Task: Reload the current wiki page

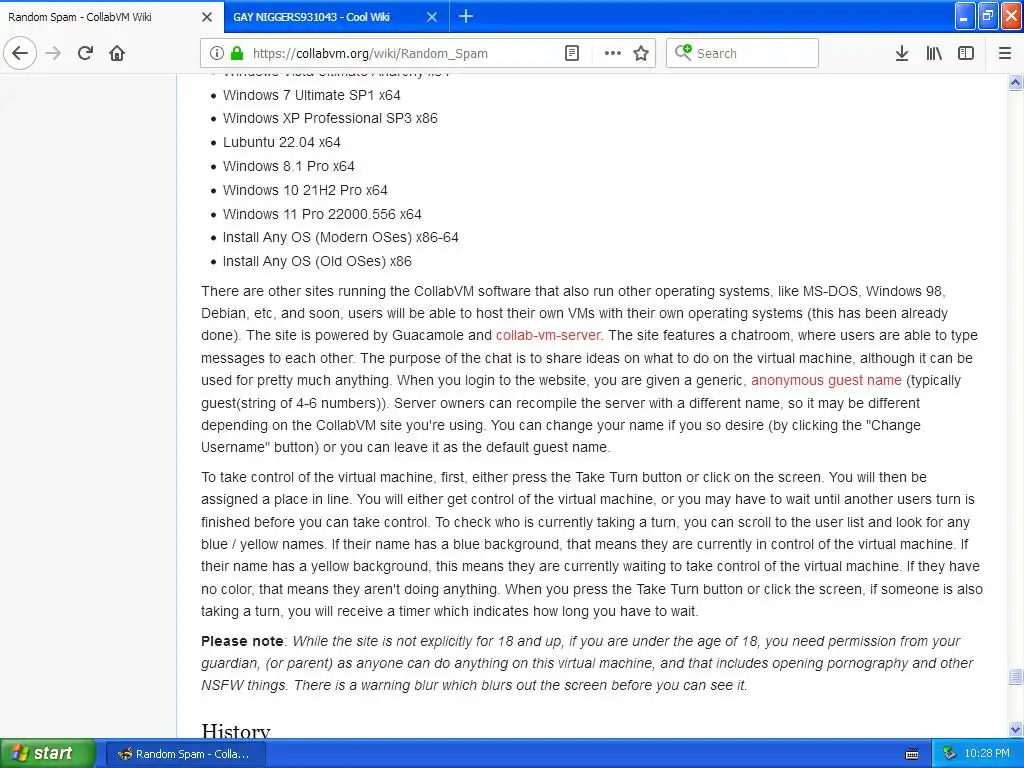Action: (x=85, y=53)
